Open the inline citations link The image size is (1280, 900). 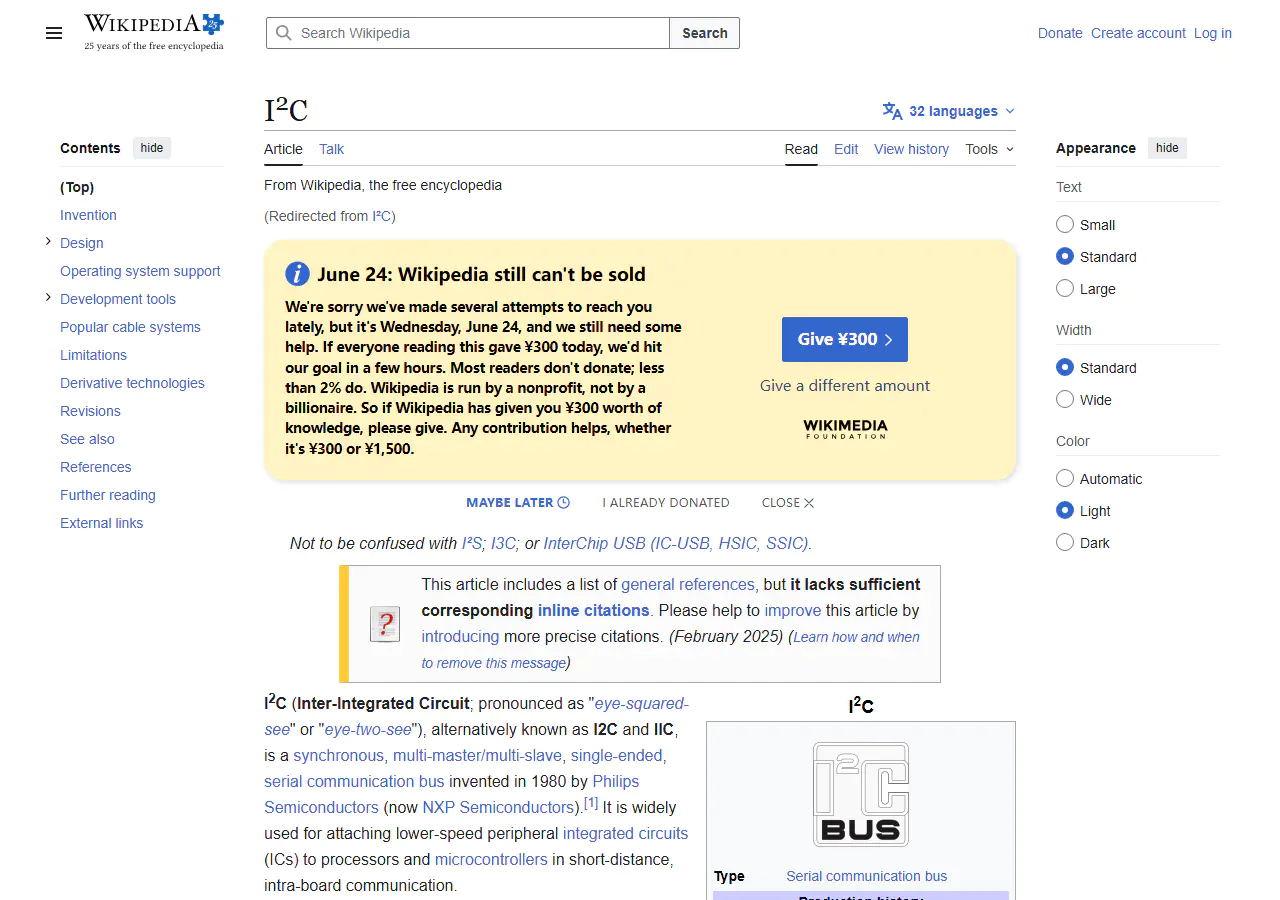(x=593, y=610)
